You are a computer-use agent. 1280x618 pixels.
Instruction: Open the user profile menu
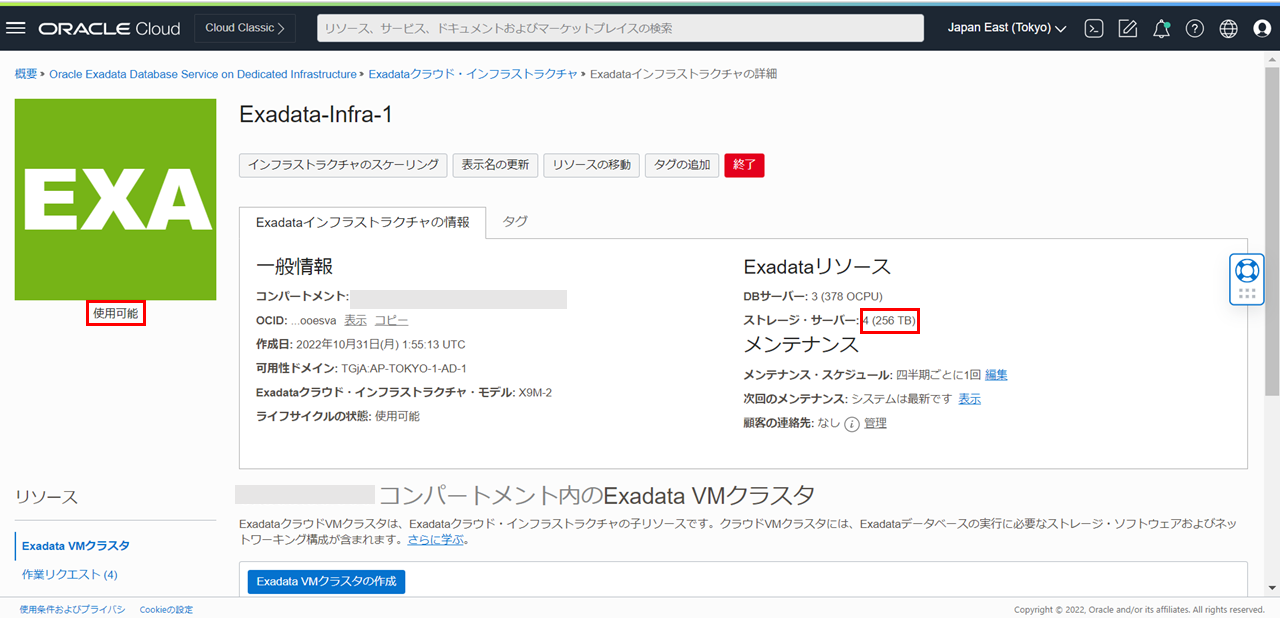(1262, 28)
